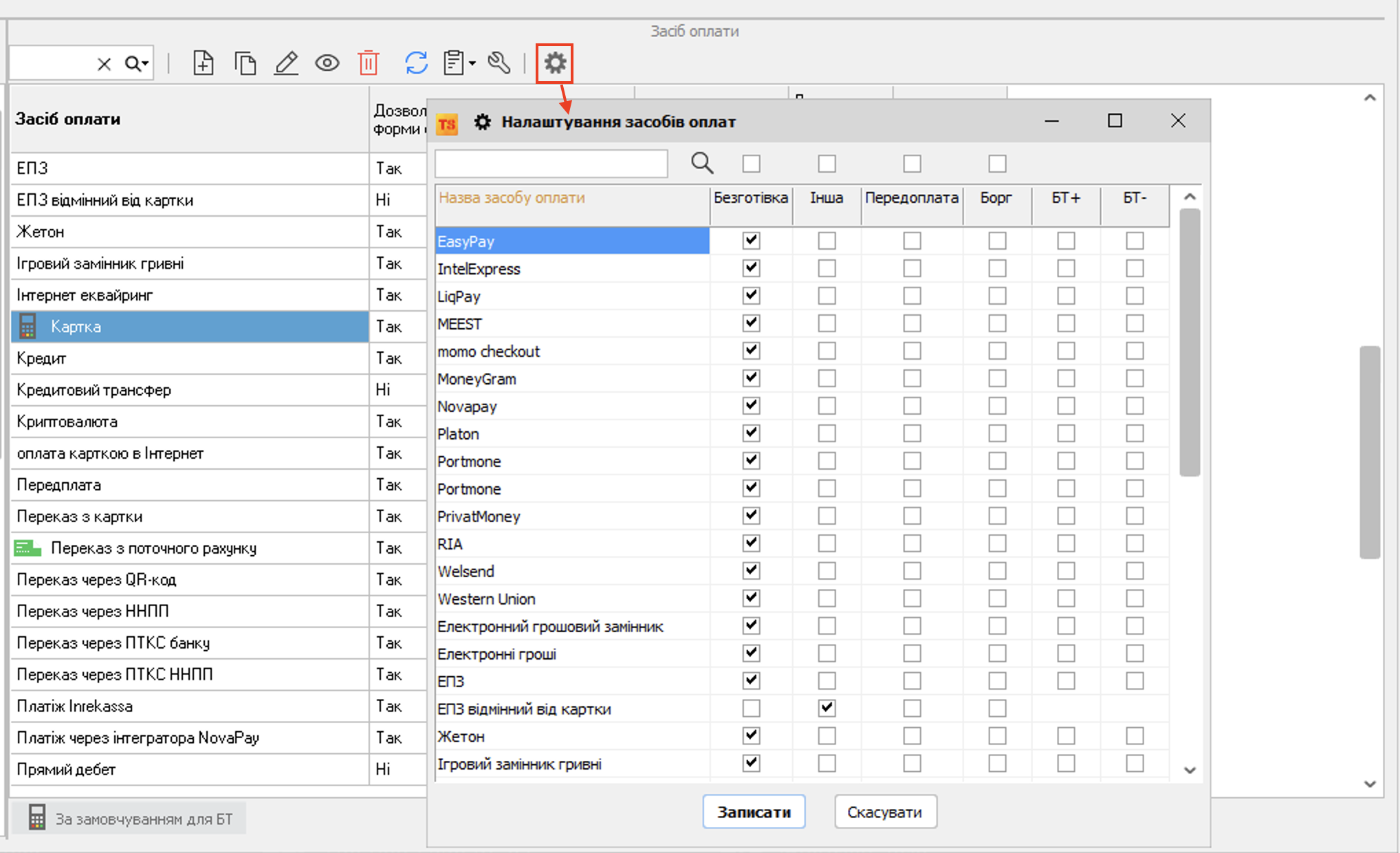Click the wrench tools icon
The image size is (1400, 853).
(499, 63)
